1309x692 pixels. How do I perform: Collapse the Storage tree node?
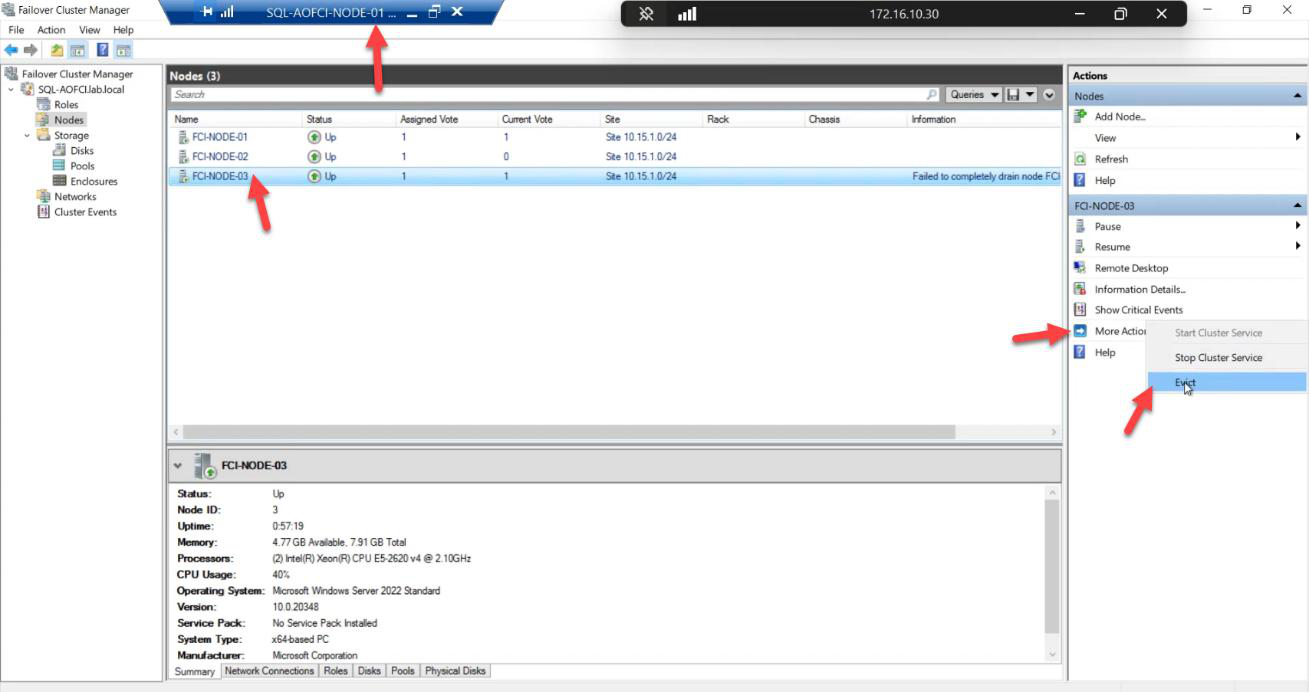click(27, 135)
